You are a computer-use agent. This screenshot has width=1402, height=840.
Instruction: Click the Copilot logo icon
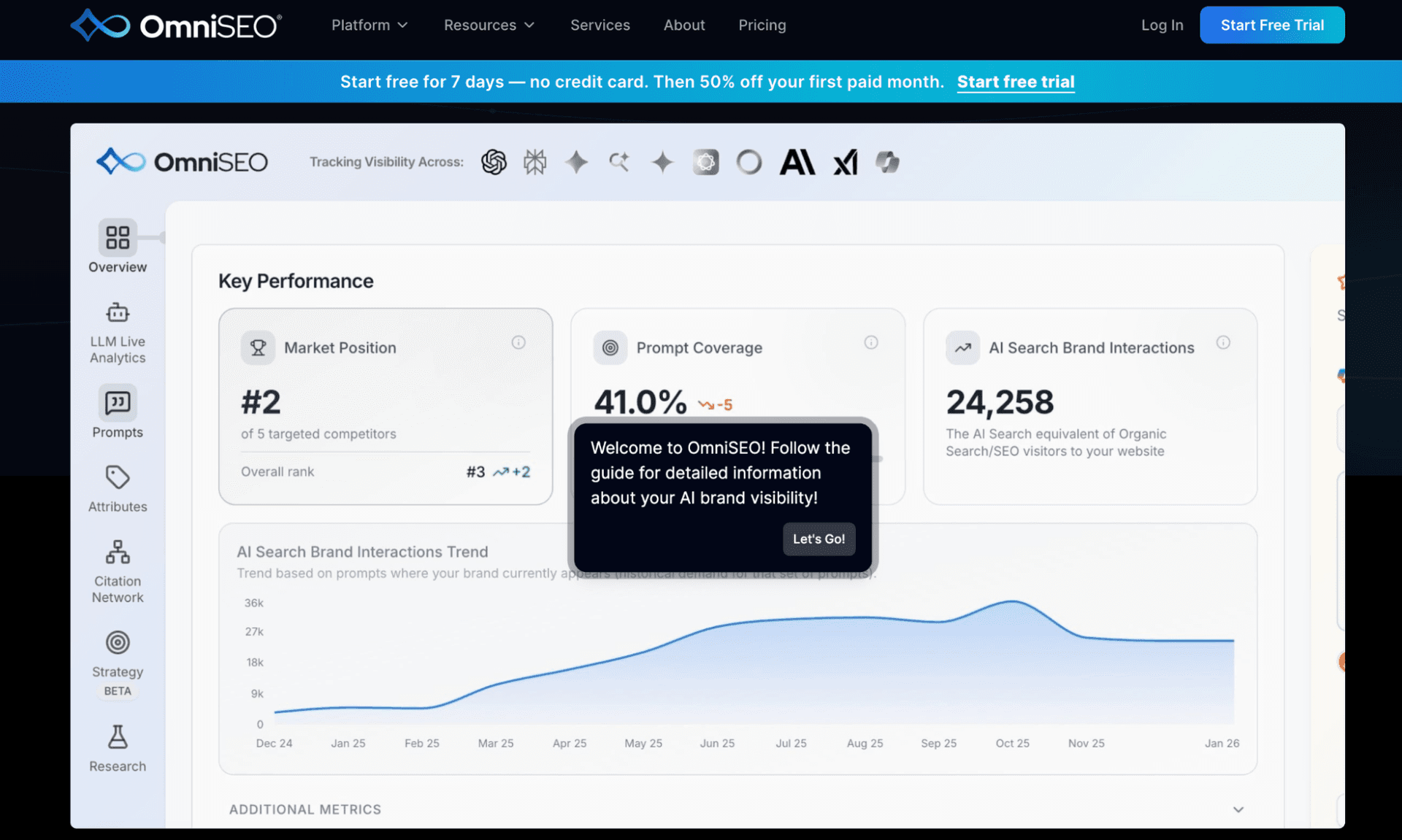pos(888,162)
